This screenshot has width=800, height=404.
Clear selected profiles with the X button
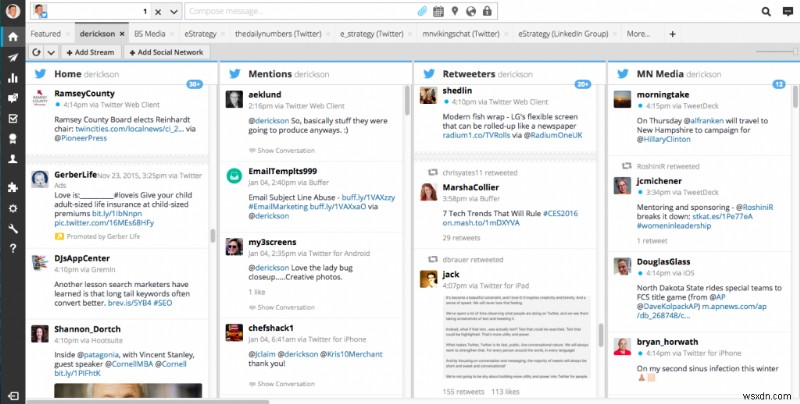pos(158,12)
